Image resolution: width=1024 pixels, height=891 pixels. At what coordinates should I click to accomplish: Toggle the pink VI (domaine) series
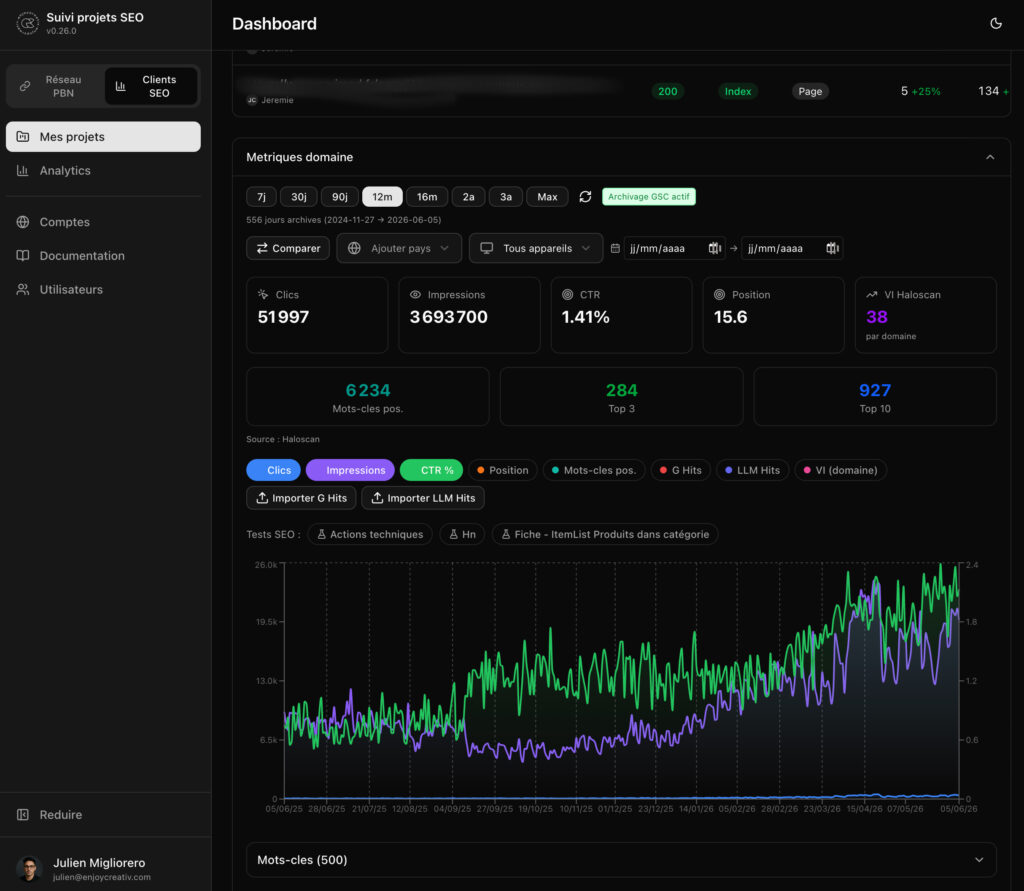pyautogui.click(x=840, y=470)
